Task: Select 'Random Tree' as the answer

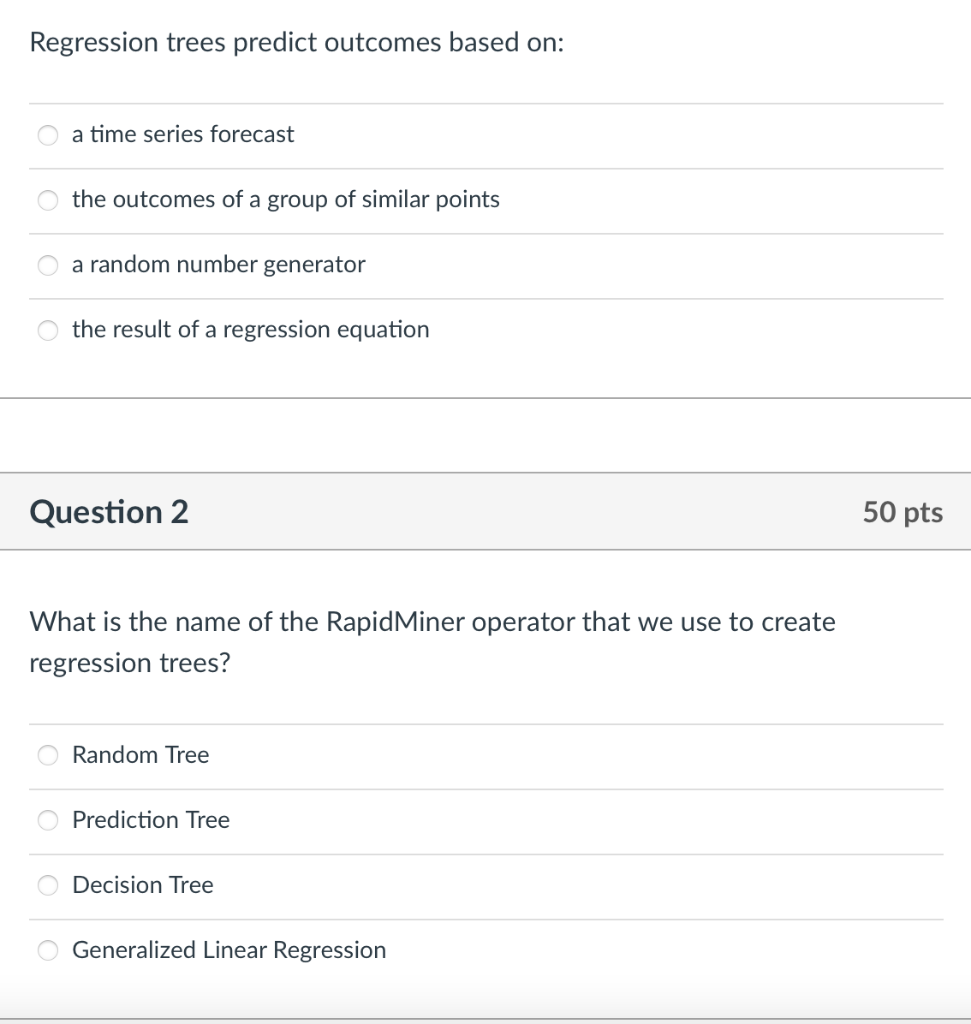Action: (x=47, y=755)
